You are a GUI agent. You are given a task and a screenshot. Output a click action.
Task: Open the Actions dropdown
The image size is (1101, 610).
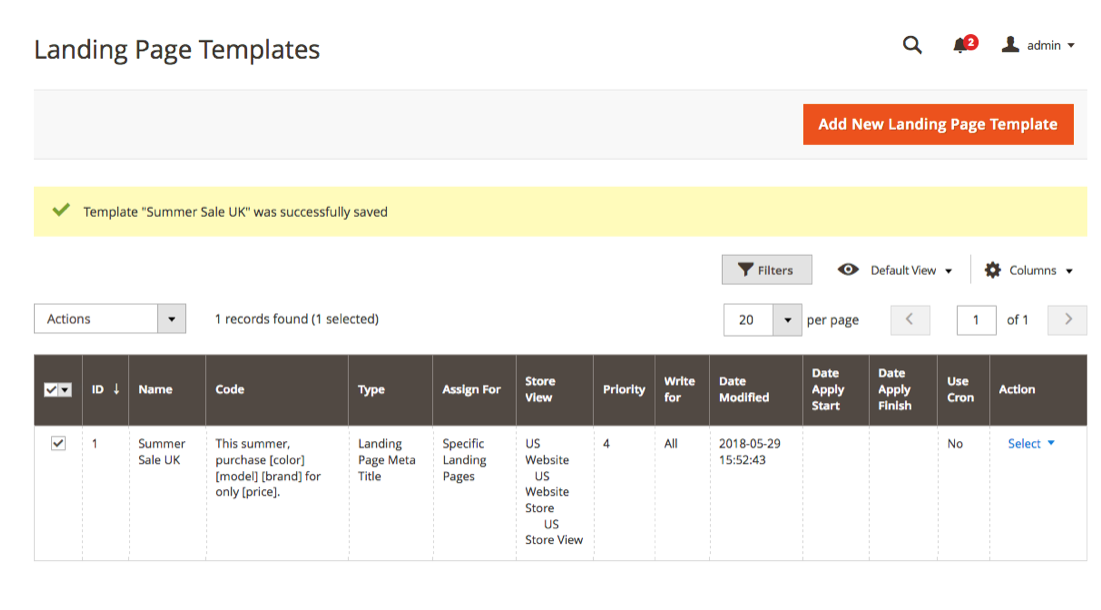tap(110, 319)
